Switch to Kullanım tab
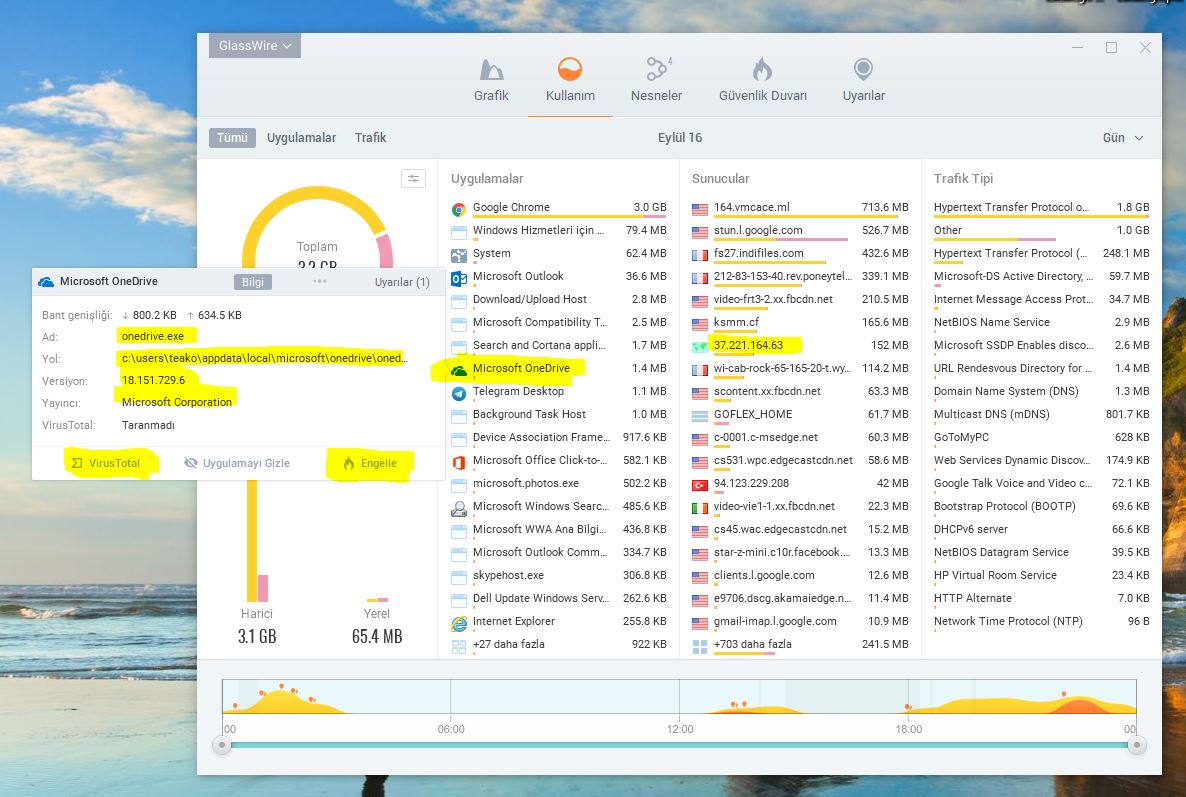The image size is (1186, 797). coord(570,80)
